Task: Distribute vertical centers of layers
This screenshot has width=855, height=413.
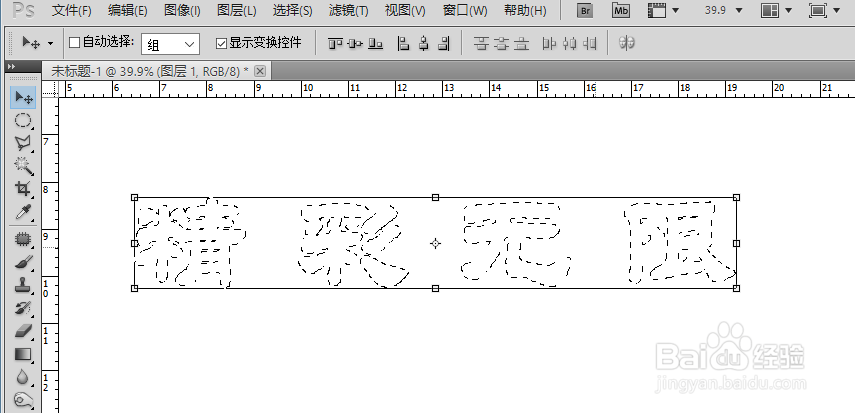Action: 501,44
